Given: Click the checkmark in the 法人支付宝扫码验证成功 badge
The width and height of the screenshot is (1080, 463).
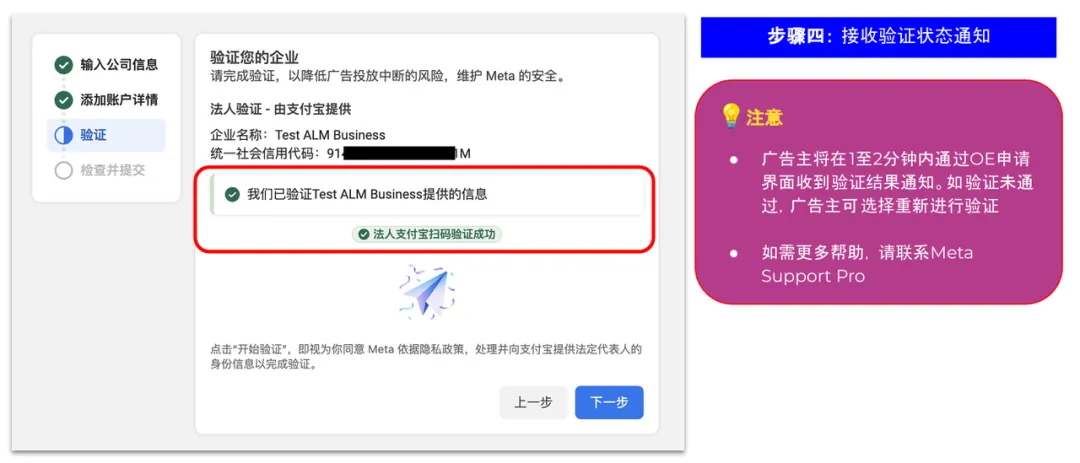Looking at the screenshot, I should pos(364,234).
